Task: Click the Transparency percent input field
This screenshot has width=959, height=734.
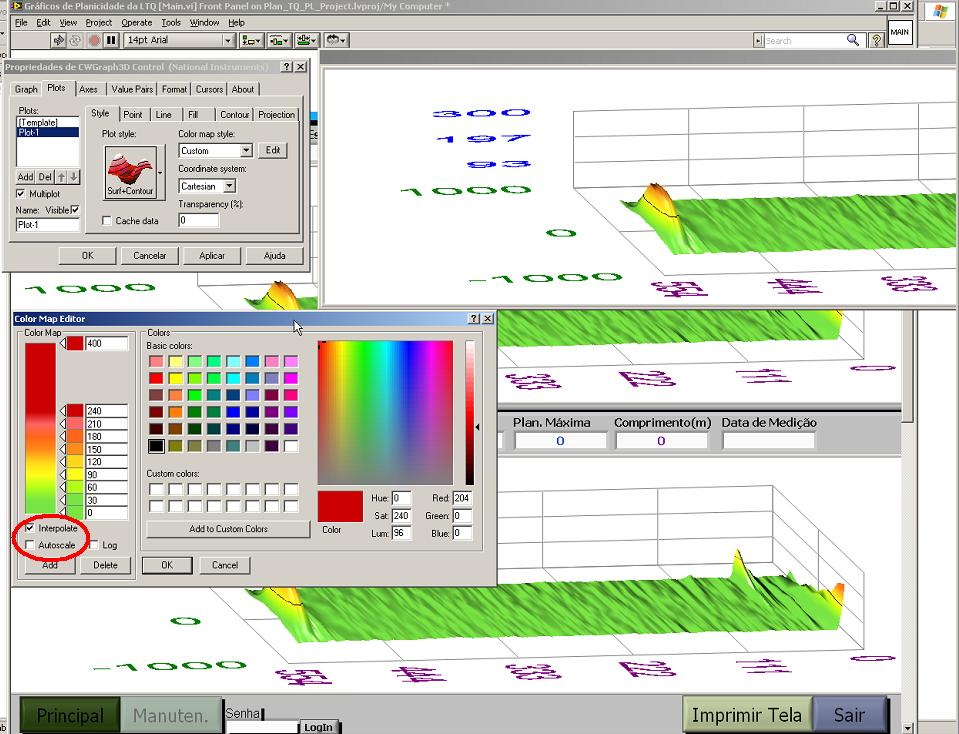Action: [x=199, y=220]
